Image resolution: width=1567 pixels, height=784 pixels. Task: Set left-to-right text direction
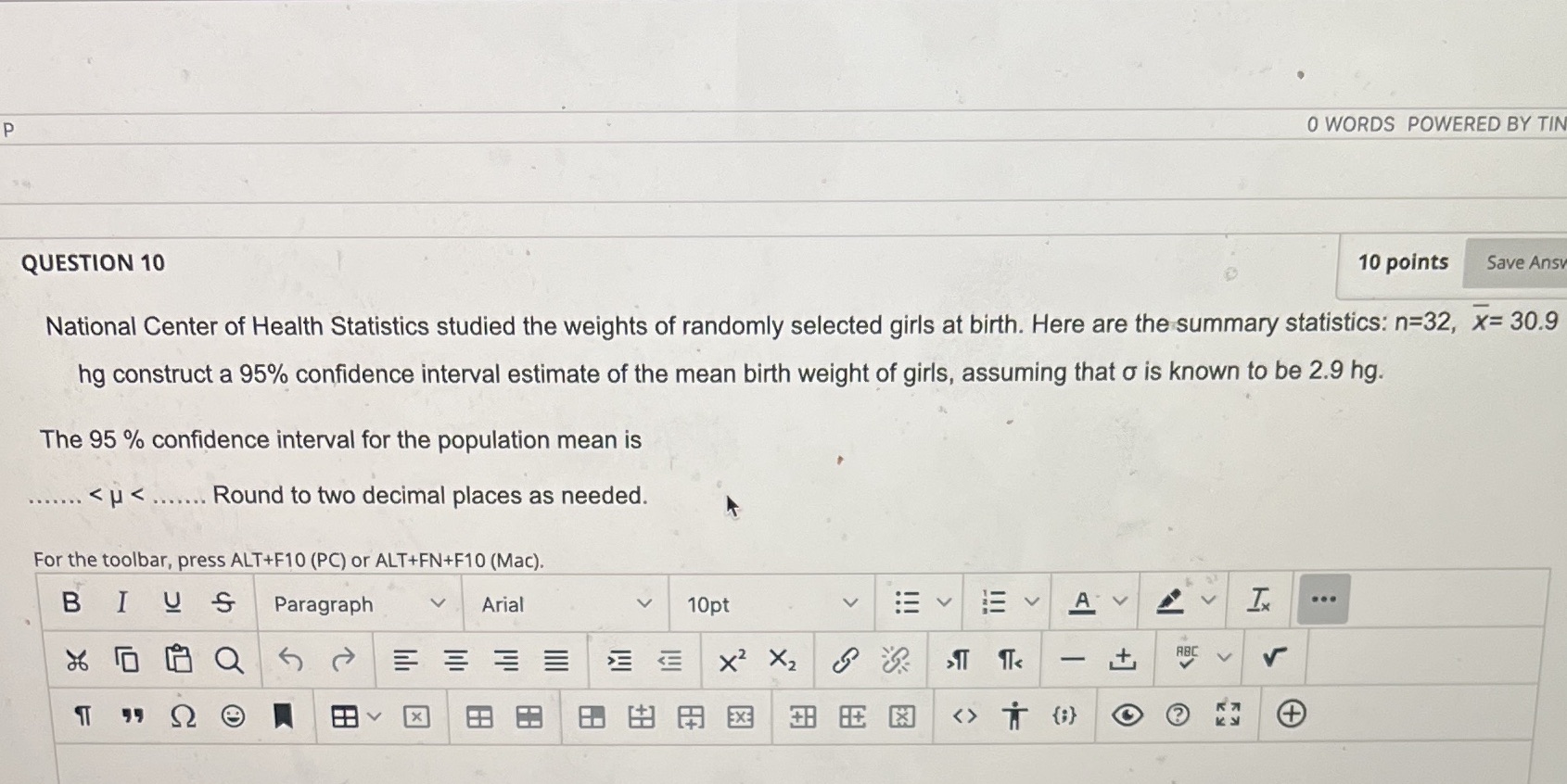958,661
